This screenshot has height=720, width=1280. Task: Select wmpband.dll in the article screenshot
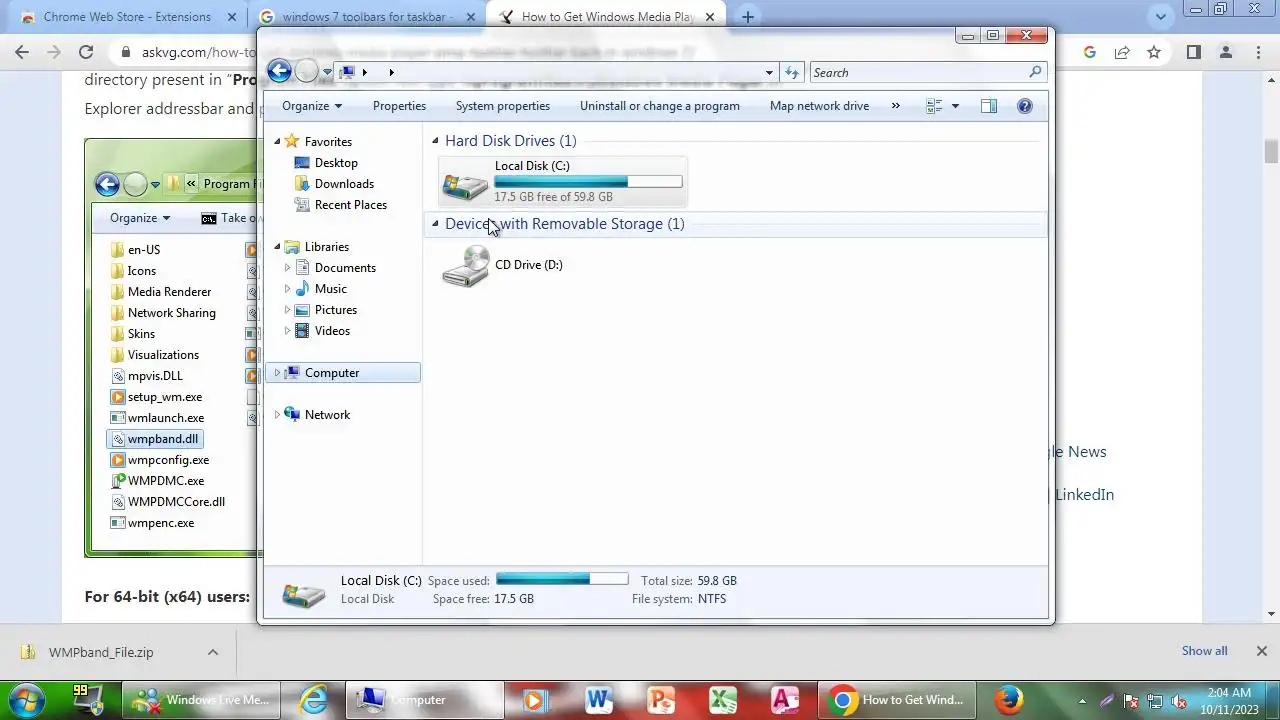point(154,439)
